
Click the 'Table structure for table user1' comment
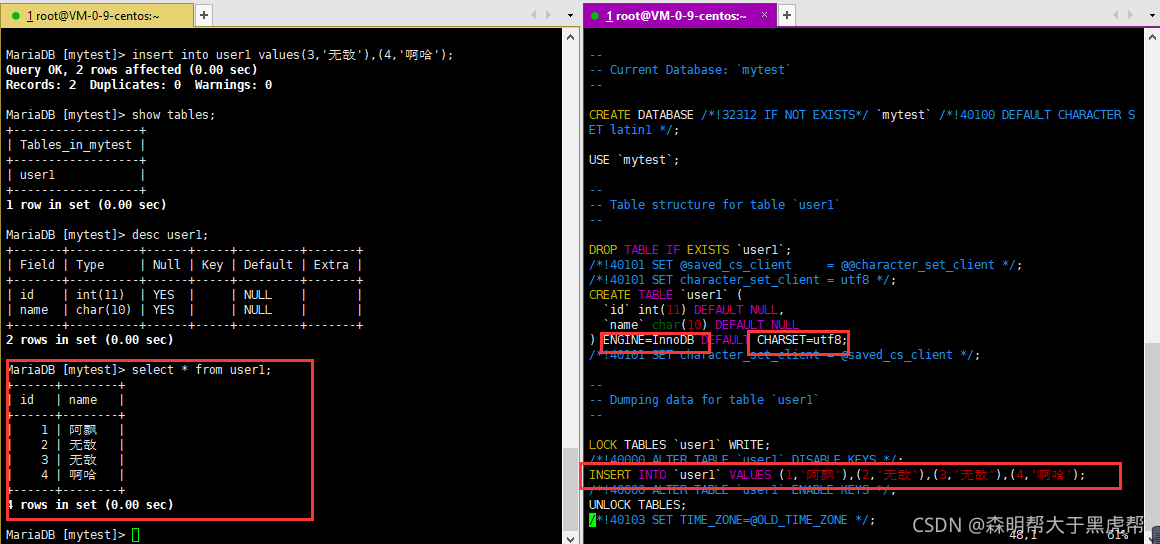pyautogui.click(x=715, y=204)
